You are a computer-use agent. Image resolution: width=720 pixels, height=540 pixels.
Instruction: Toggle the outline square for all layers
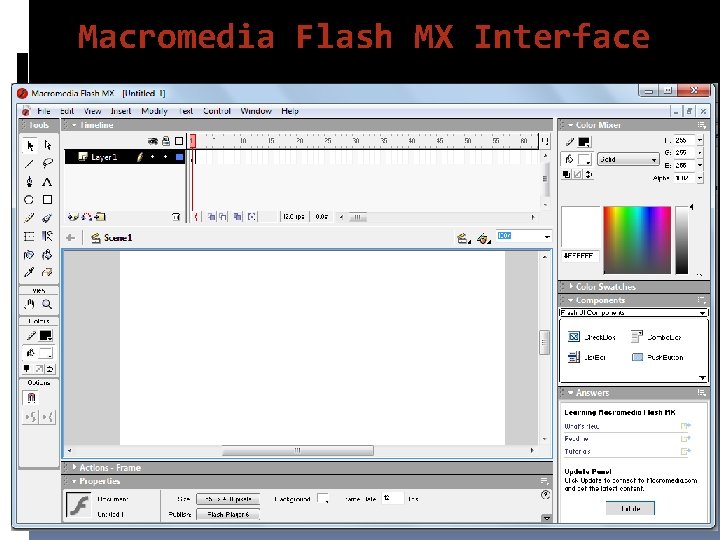tap(179, 141)
